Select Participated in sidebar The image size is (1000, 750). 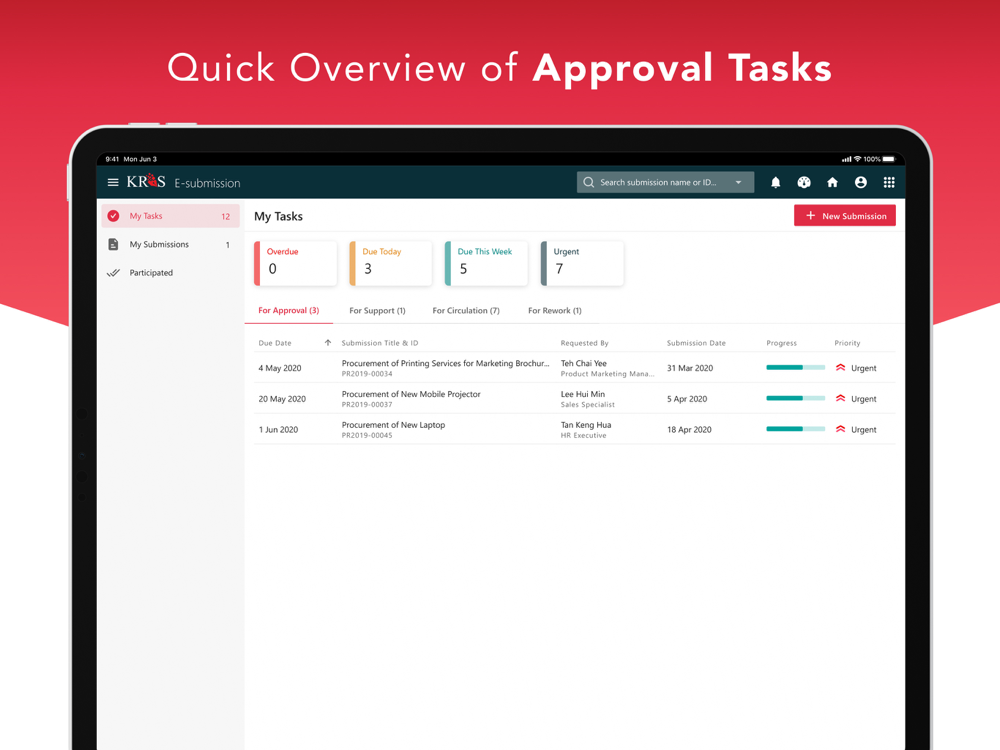170,272
